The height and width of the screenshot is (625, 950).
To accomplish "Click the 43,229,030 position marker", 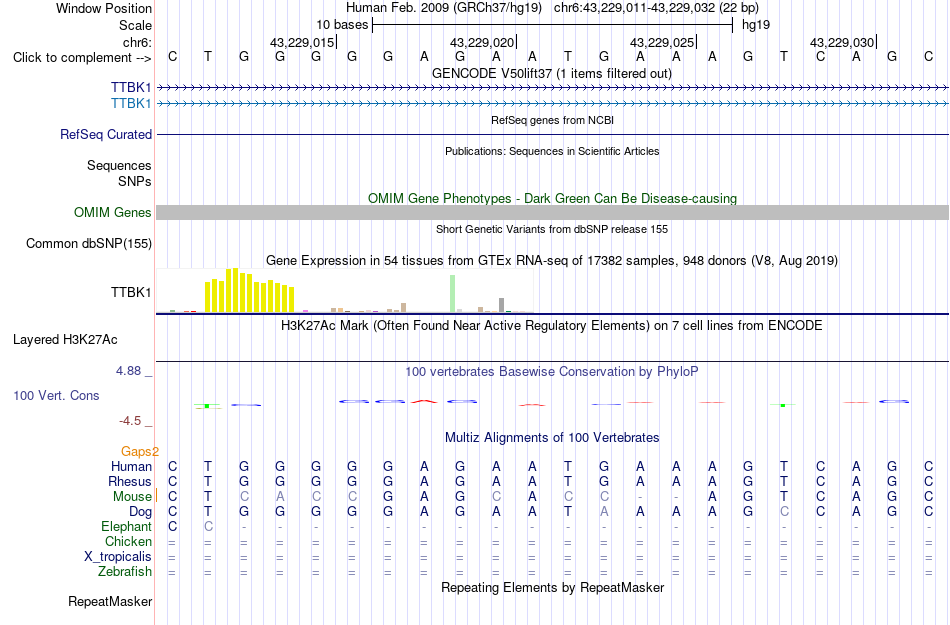I will click(x=843, y=42).
